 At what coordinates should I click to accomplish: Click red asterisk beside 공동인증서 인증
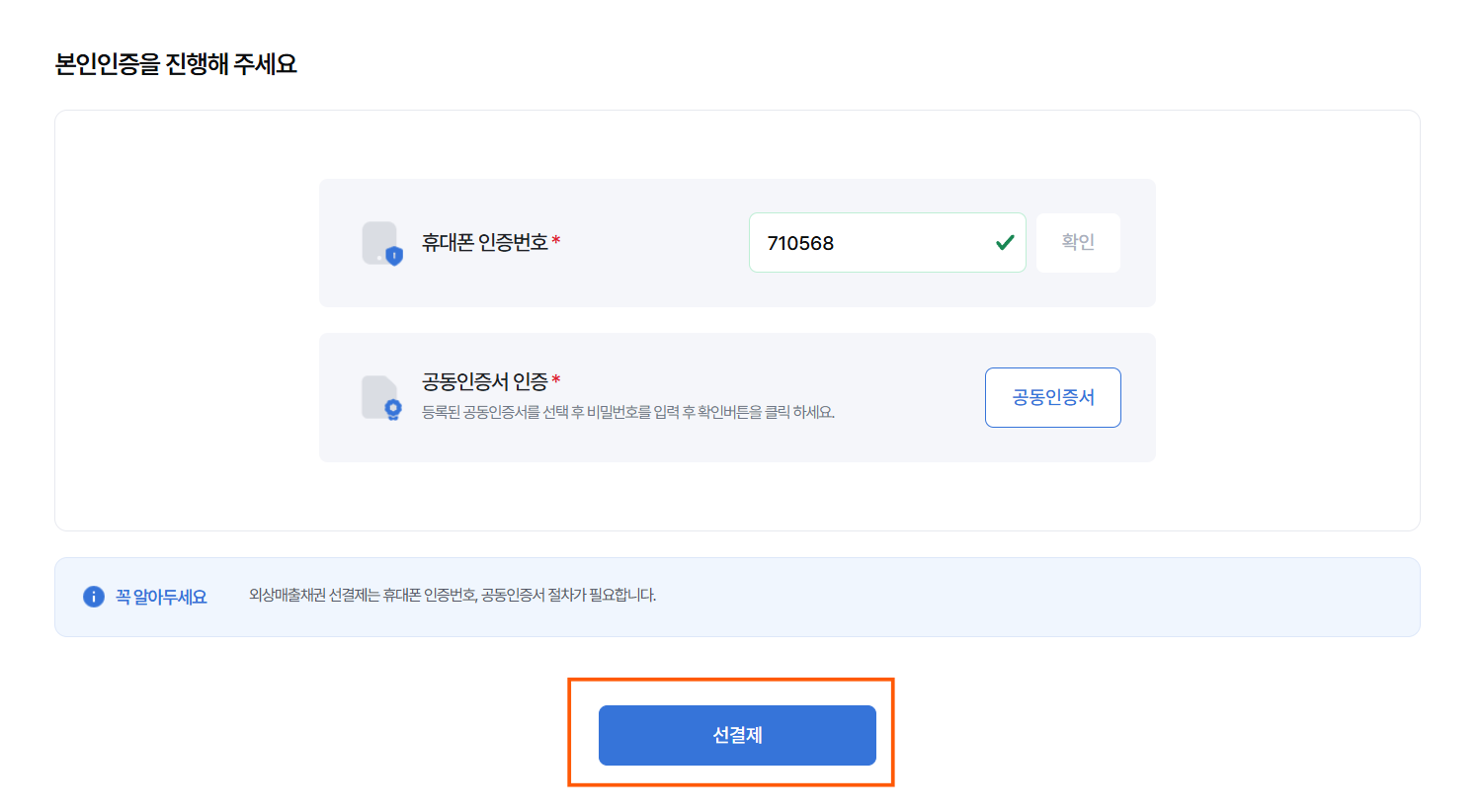(556, 379)
